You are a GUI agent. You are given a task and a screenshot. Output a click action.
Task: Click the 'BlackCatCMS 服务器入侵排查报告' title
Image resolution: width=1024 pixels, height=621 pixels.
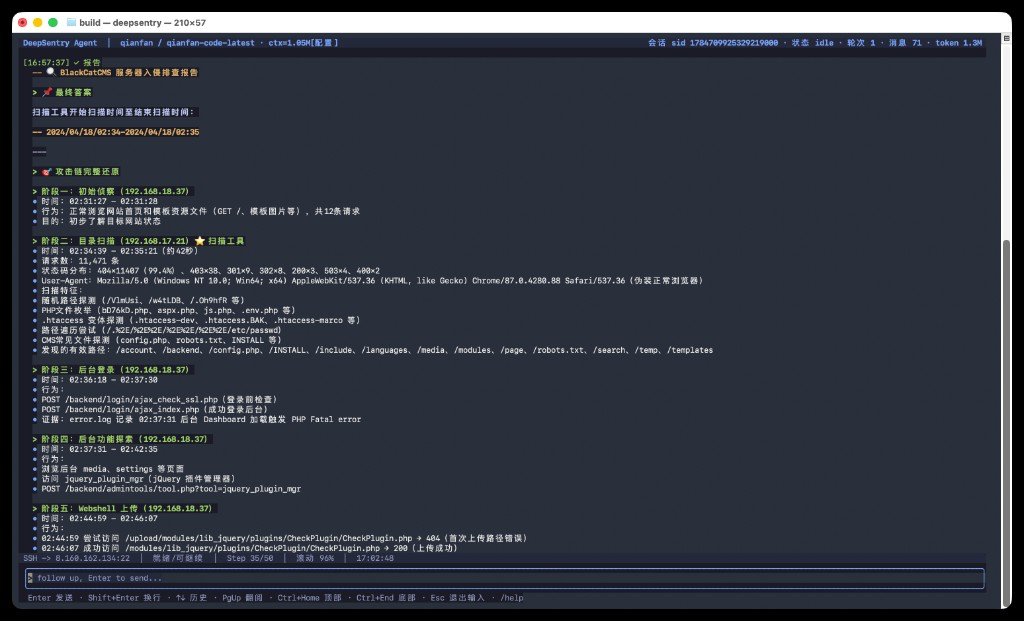point(129,72)
